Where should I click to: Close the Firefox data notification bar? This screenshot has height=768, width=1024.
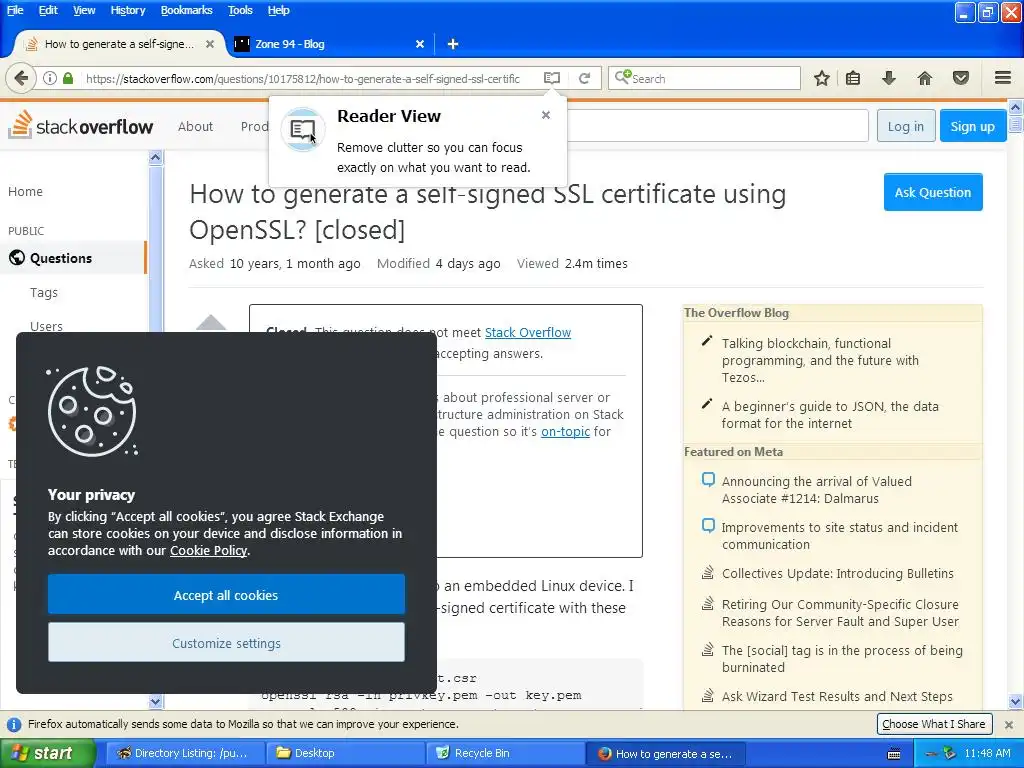click(x=1009, y=724)
